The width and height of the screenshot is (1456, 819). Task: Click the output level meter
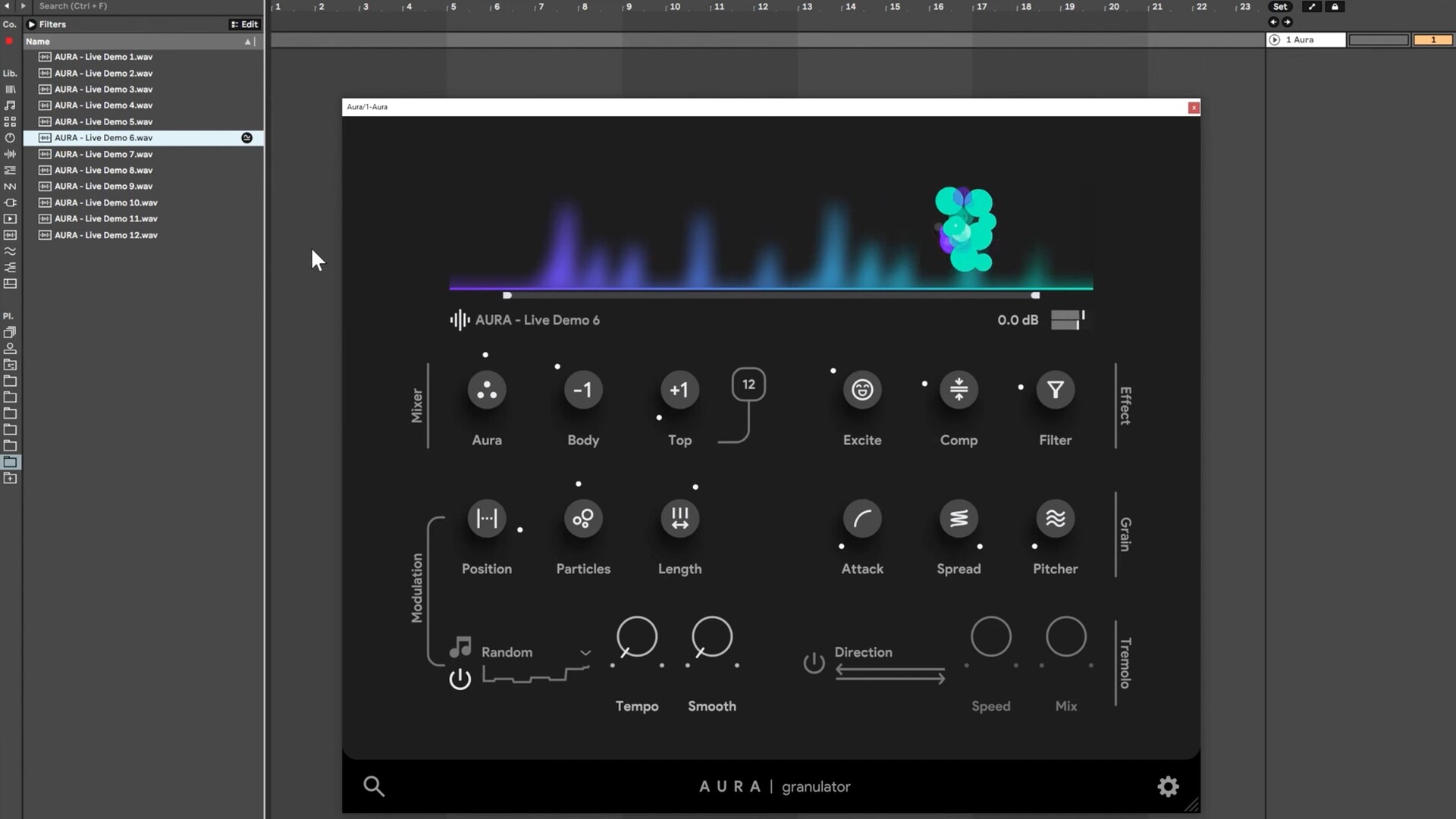(x=1067, y=320)
